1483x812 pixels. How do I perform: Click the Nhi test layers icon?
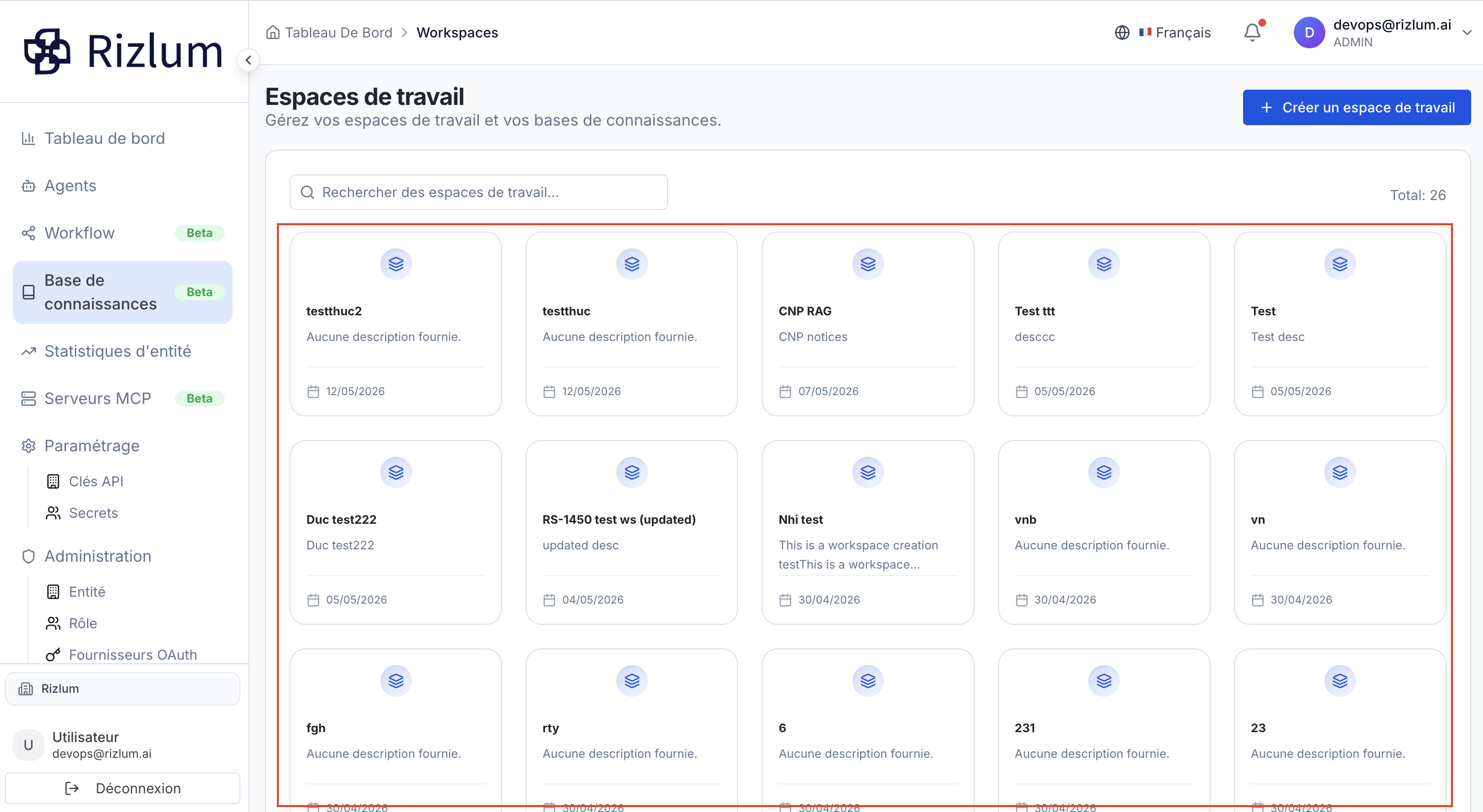pos(868,473)
